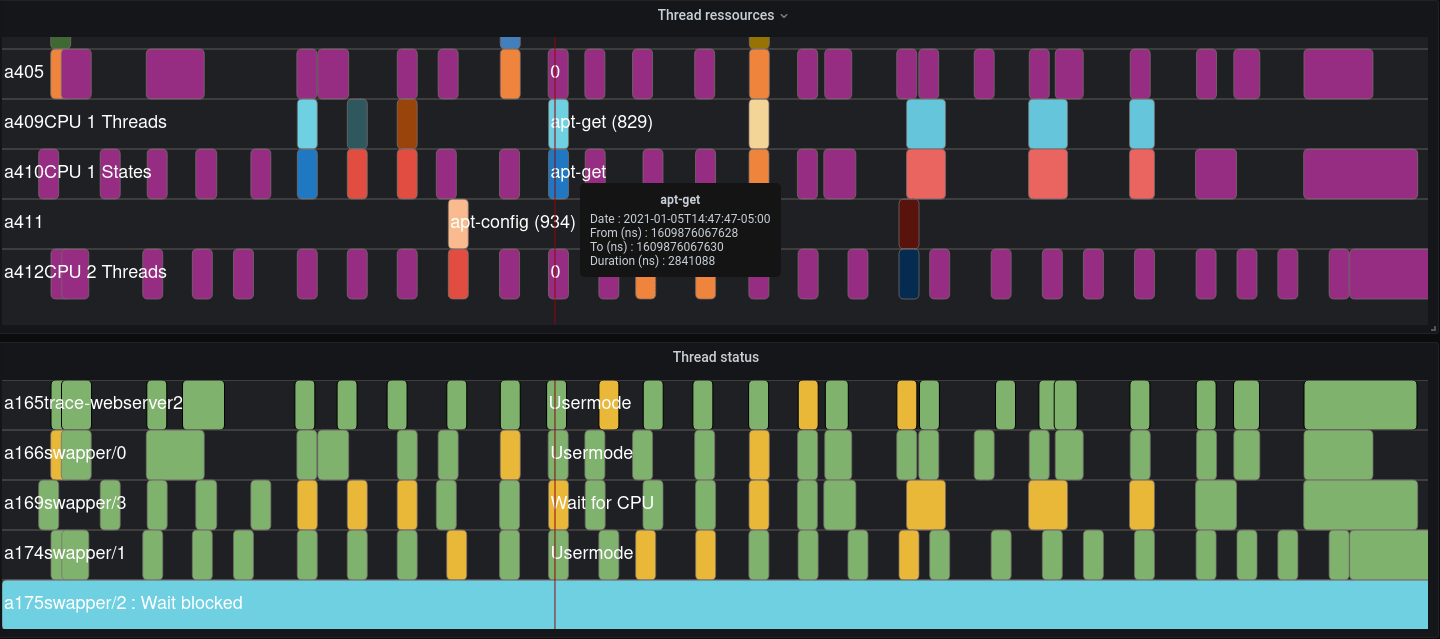Viewport: 1440px width, 639px height.
Task: Click the resize handle below the top panel
Action: 1434,326
